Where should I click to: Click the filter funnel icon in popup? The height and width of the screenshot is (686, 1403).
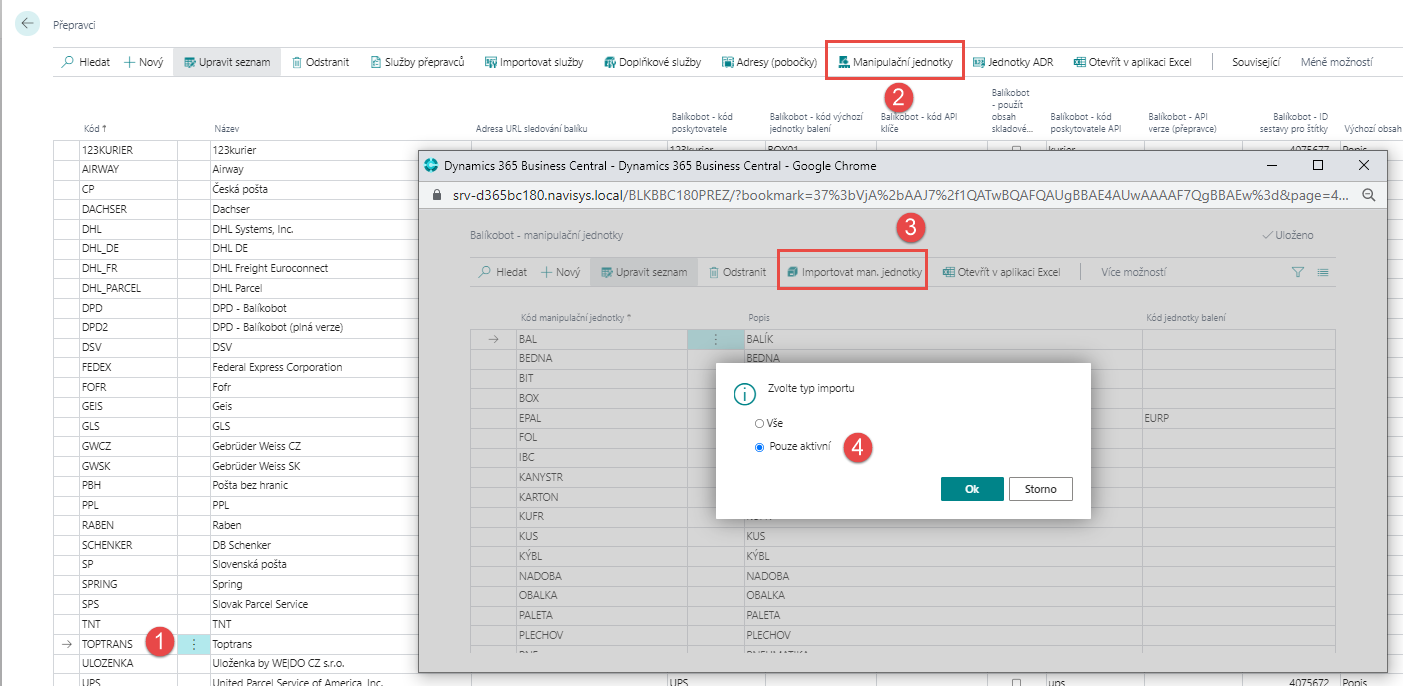coord(1298,272)
